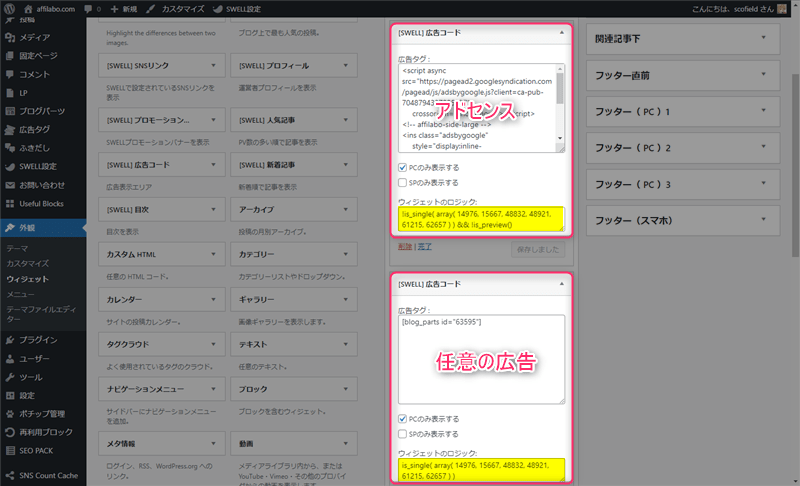Click the 削除 link under first widget
Viewport: 800px width, 486px height.
tap(405, 246)
